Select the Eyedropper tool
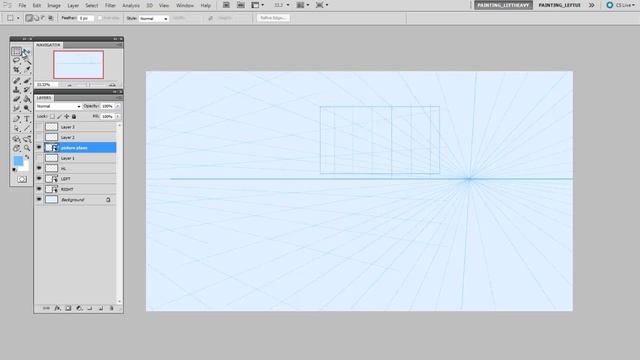This screenshot has width=640, height=360. coord(26,70)
